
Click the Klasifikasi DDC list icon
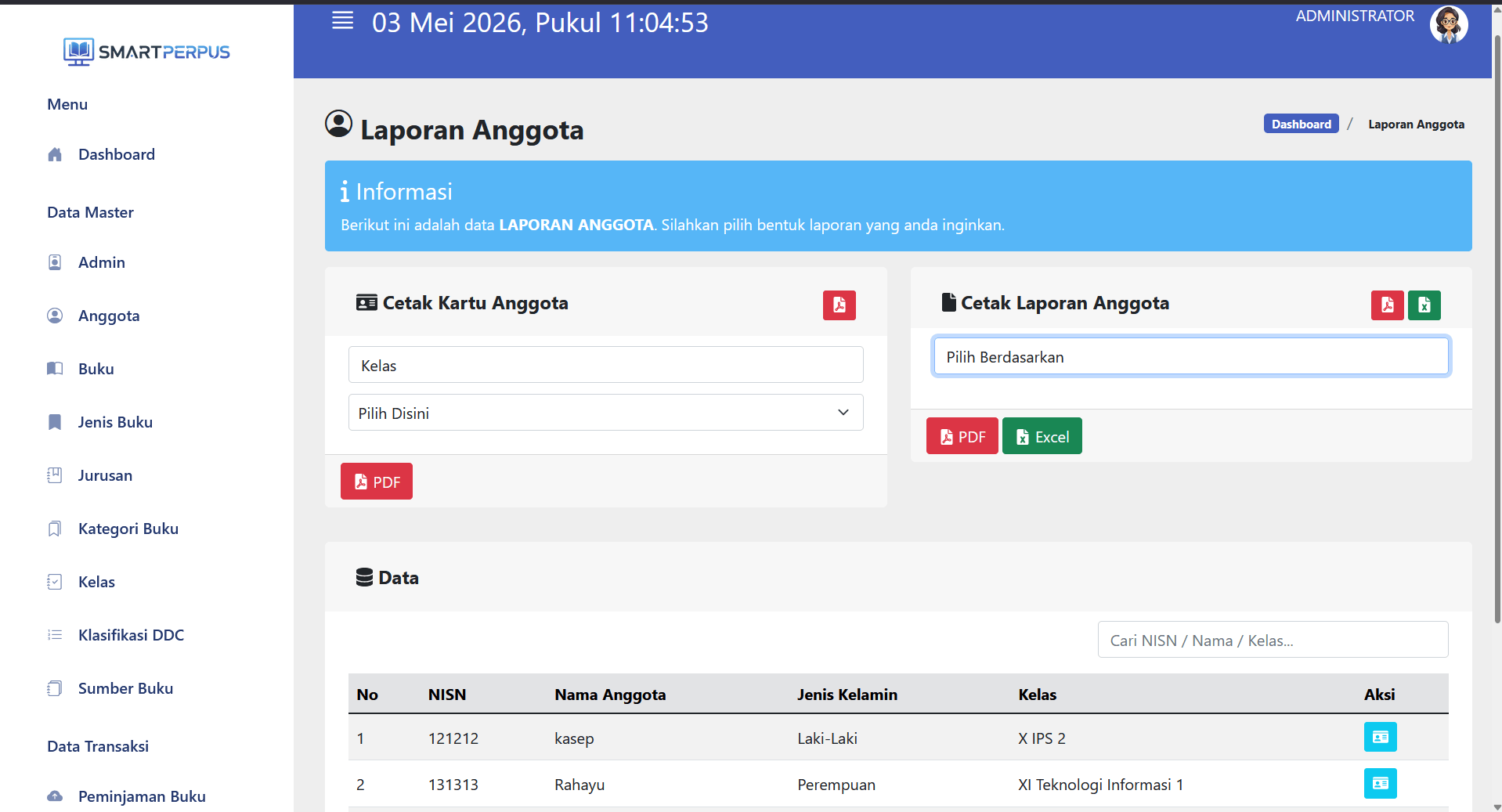point(55,635)
